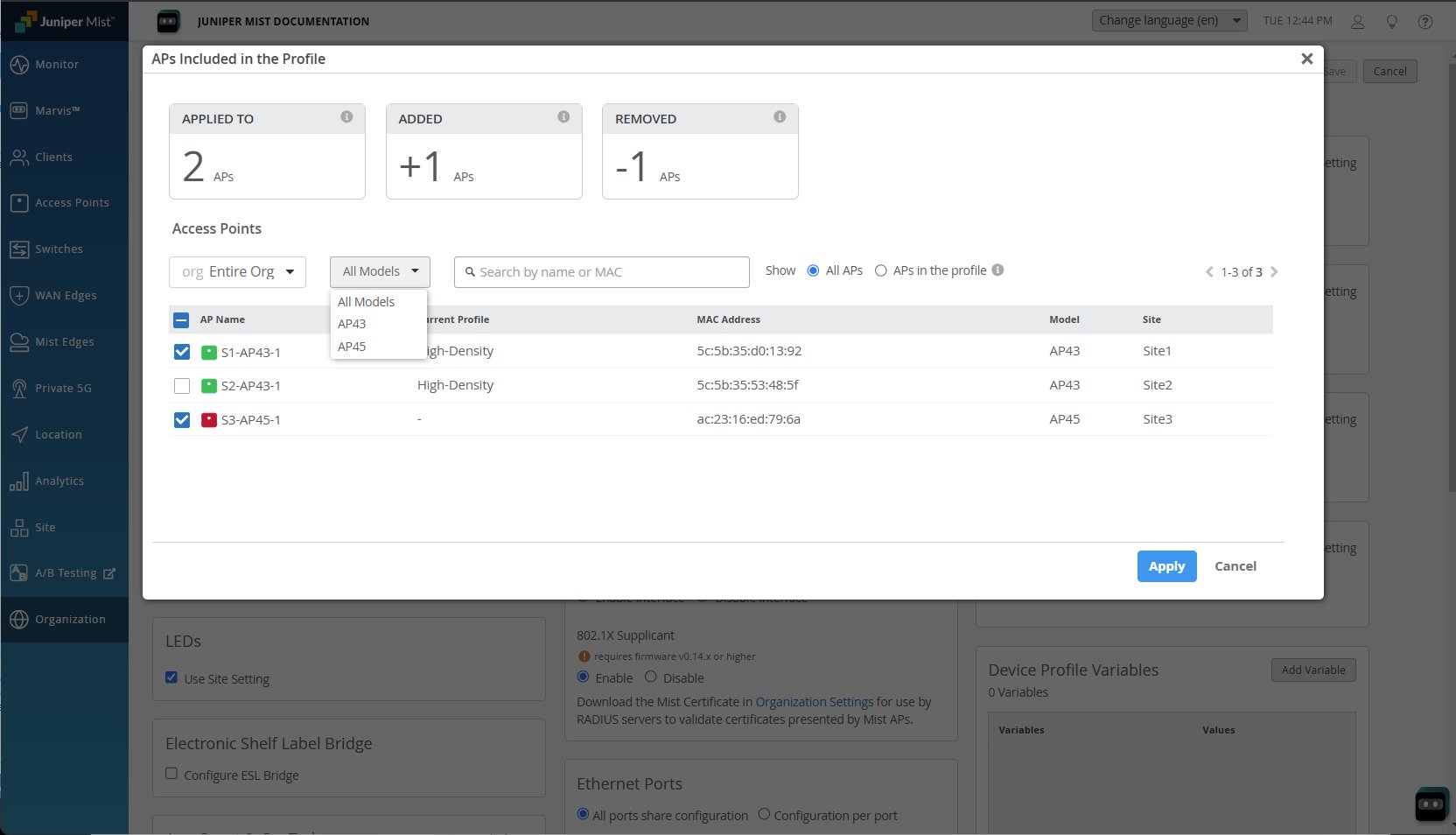Open the Organization Settings link
Image resolution: width=1456 pixels, height=835 pixels.
point(814,702)
